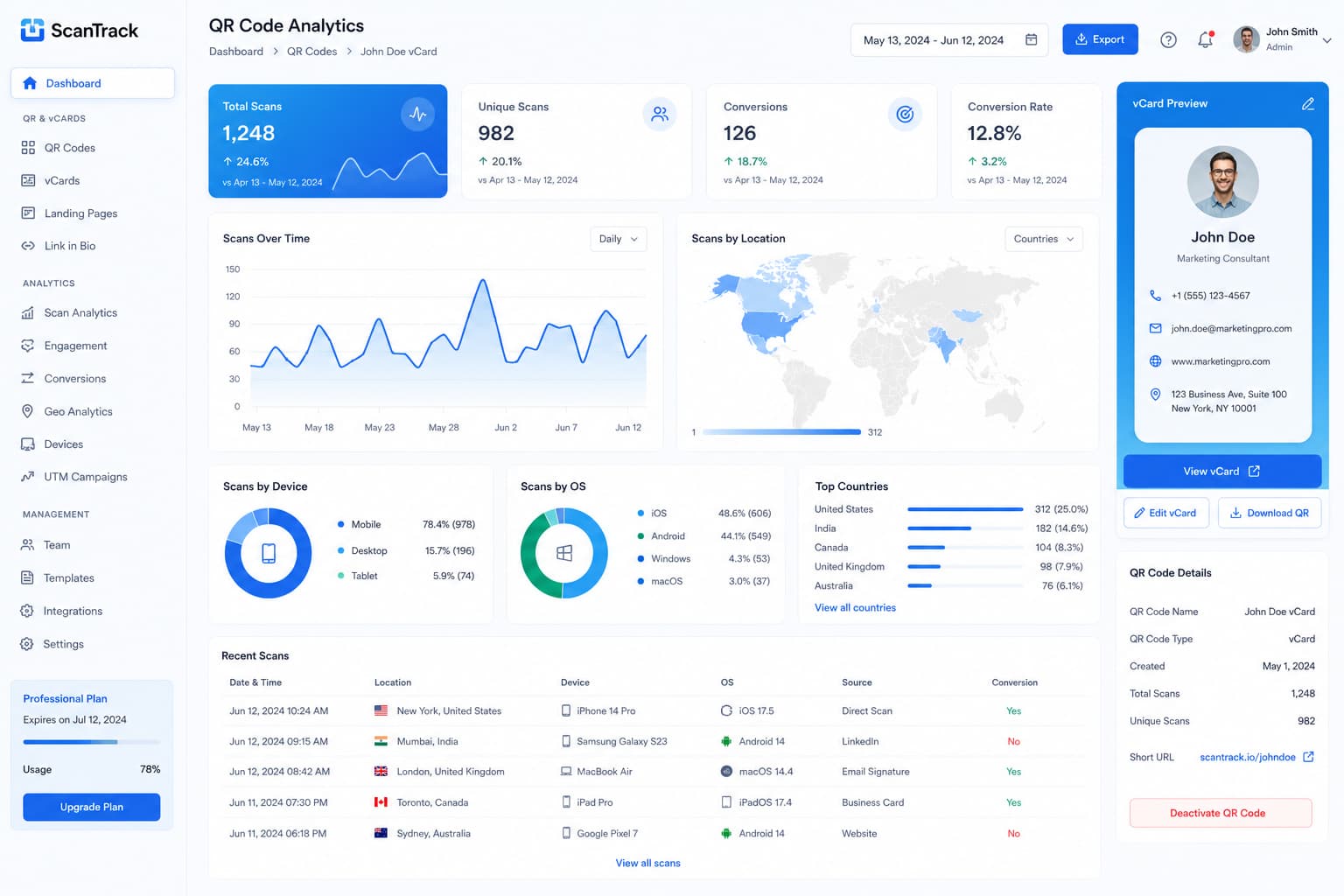Click the Export button
Screen dimensions: 1344x896
pos(1100,39)
